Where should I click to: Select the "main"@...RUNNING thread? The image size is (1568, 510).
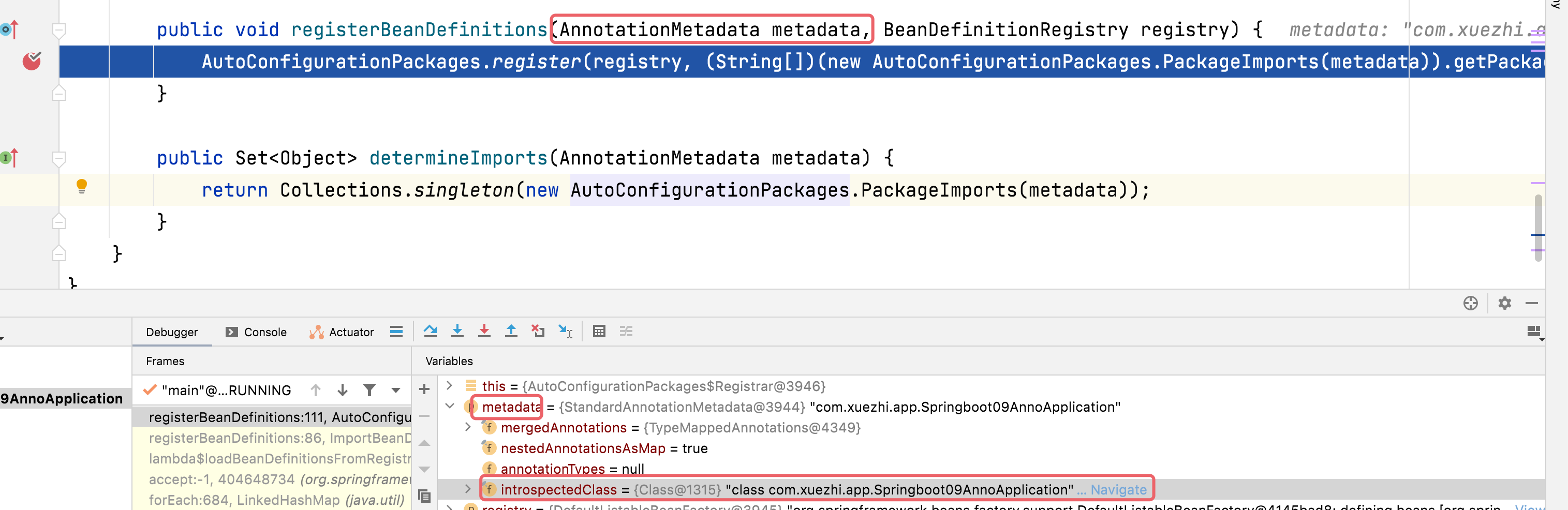pos(227,390)
